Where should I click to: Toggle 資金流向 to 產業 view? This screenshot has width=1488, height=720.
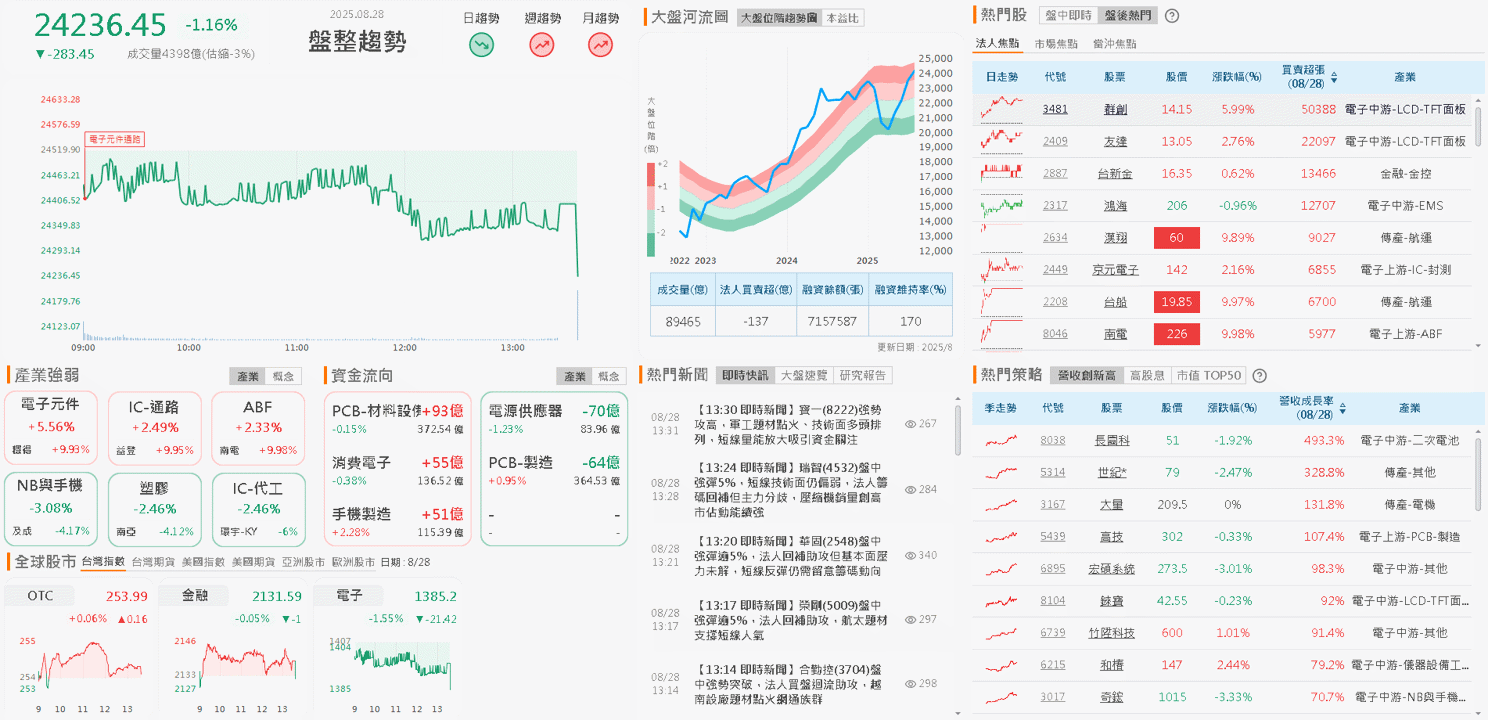click(575, 376)
